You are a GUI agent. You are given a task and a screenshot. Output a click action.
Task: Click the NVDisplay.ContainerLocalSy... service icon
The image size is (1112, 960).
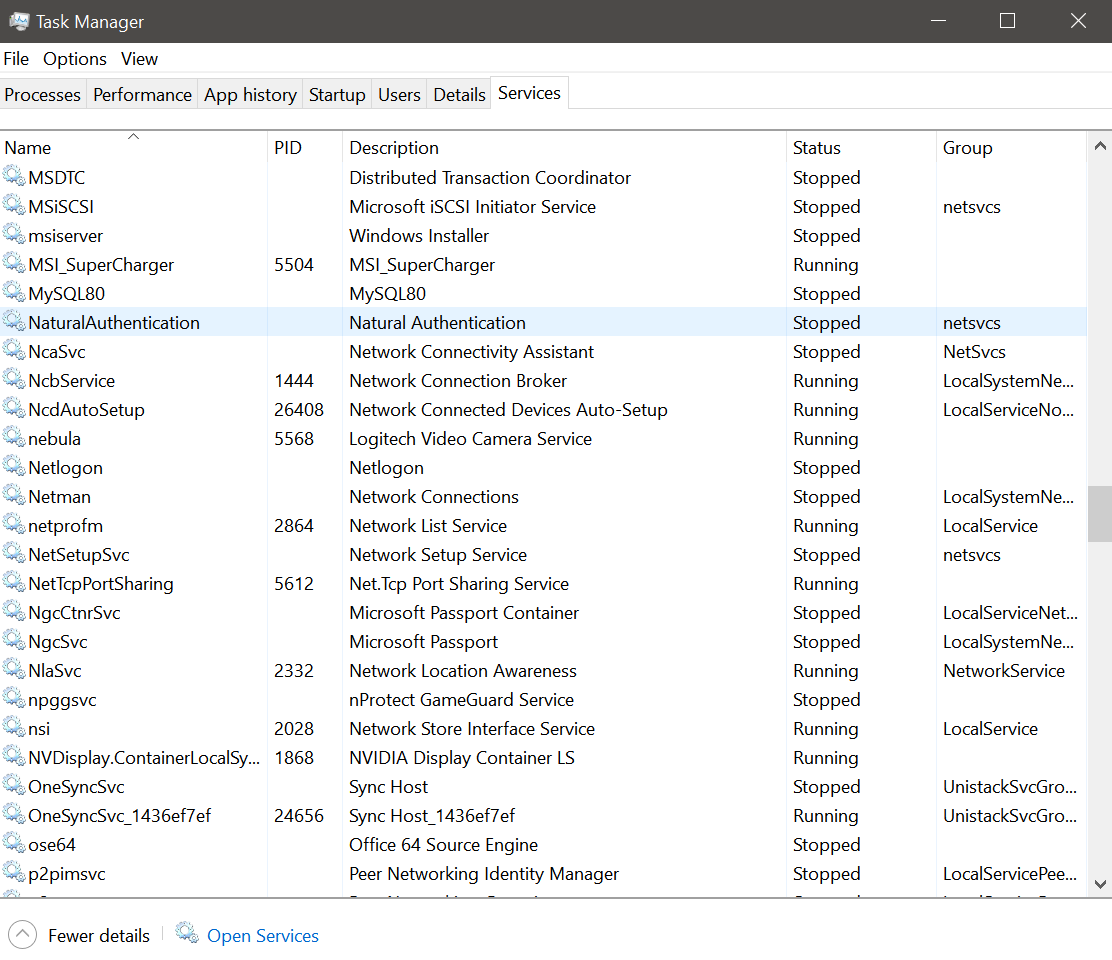pos(14,757)
